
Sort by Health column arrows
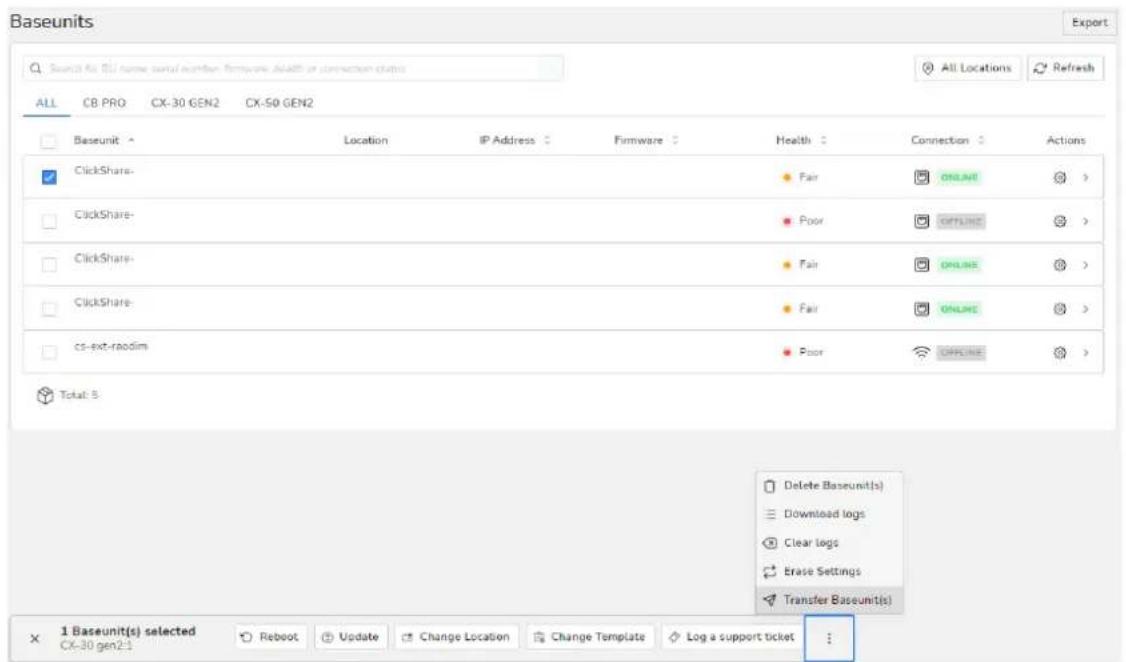[823, 140]
